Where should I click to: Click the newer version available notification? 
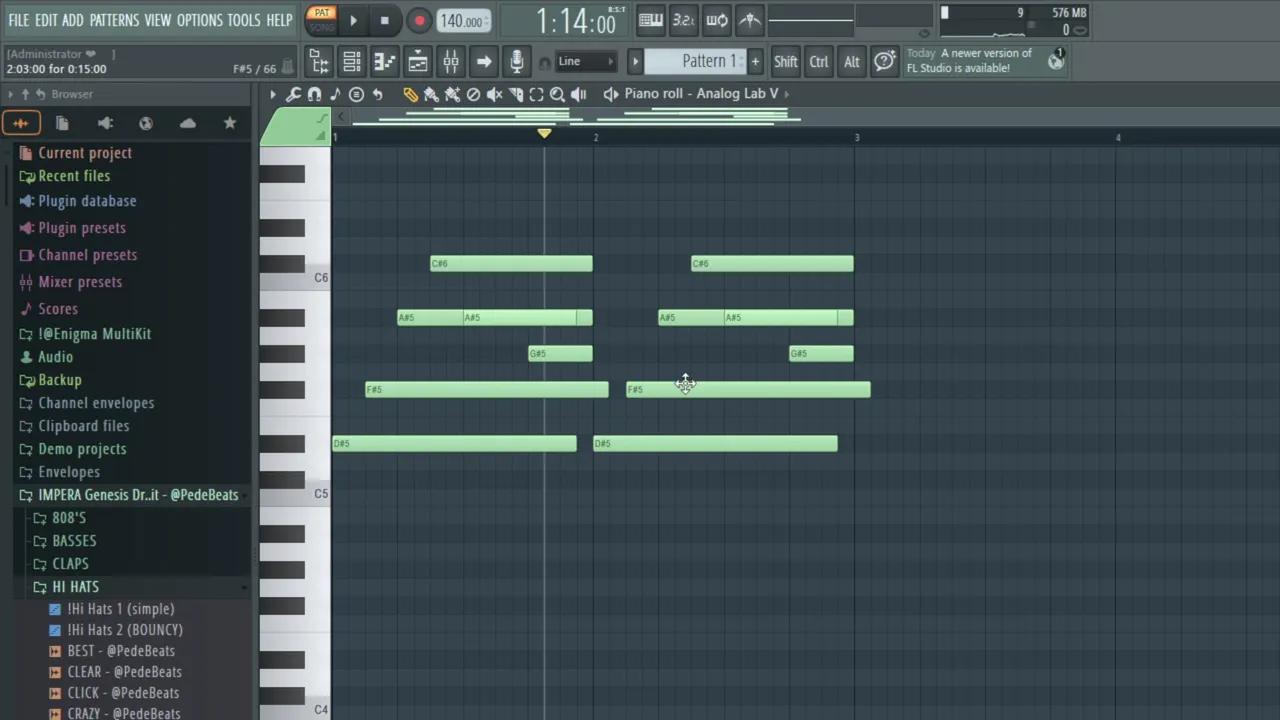coord(970,61)
